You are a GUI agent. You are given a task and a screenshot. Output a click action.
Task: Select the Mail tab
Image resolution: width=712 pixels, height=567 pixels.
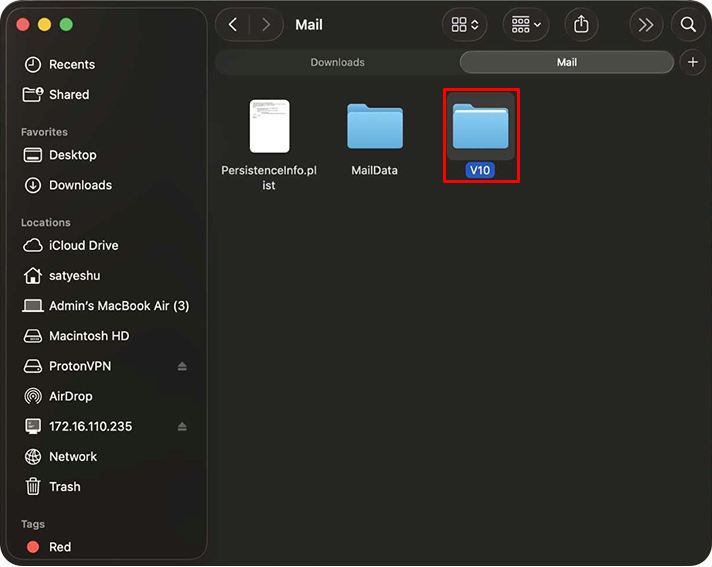click(567, 62)
